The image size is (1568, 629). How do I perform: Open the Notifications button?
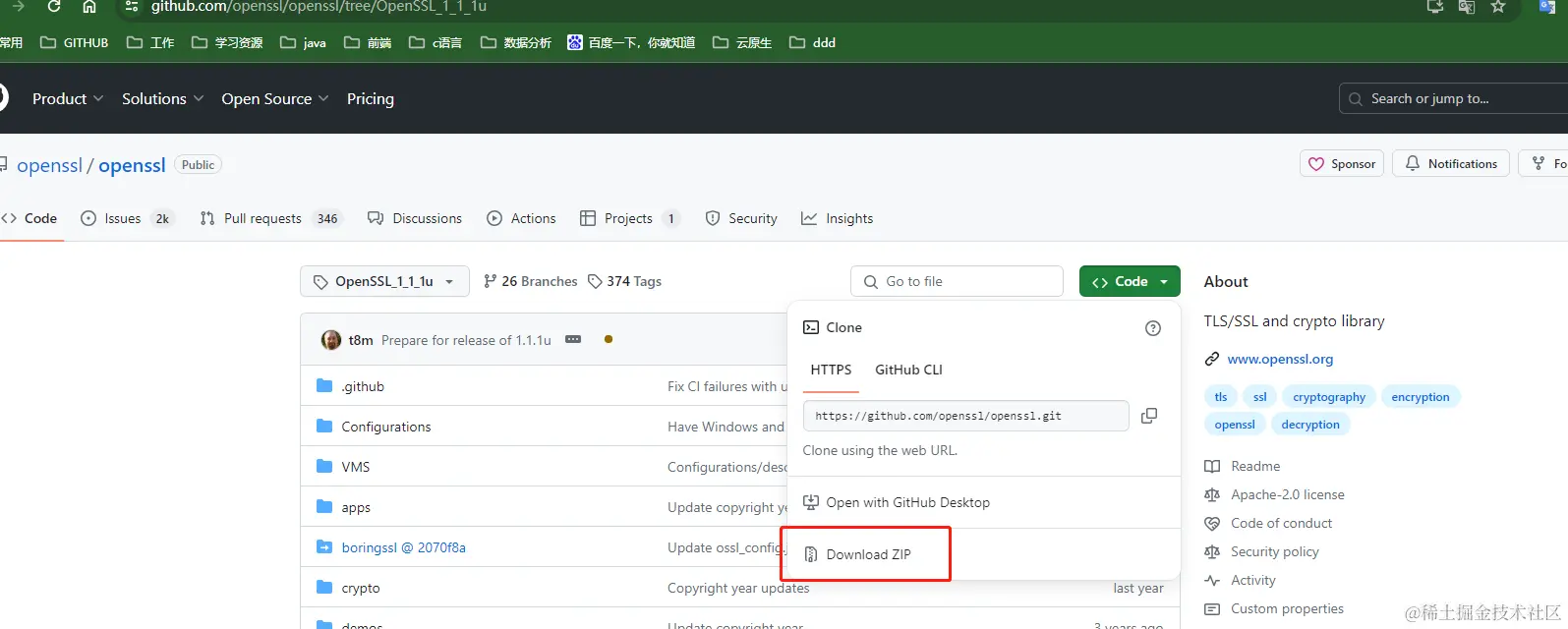tap(1452, 164)
